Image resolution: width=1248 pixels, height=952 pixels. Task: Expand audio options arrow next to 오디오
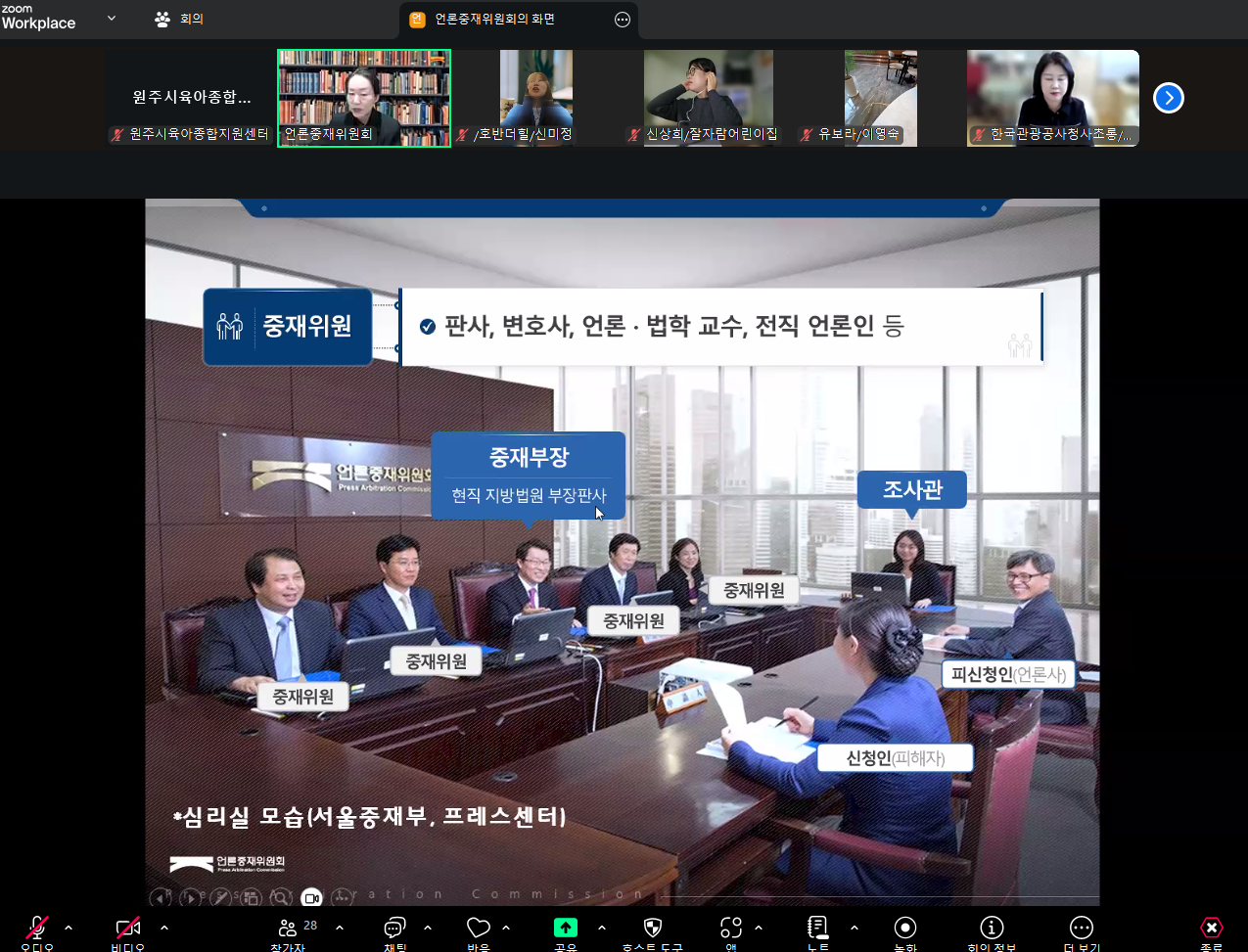[69, 928]
